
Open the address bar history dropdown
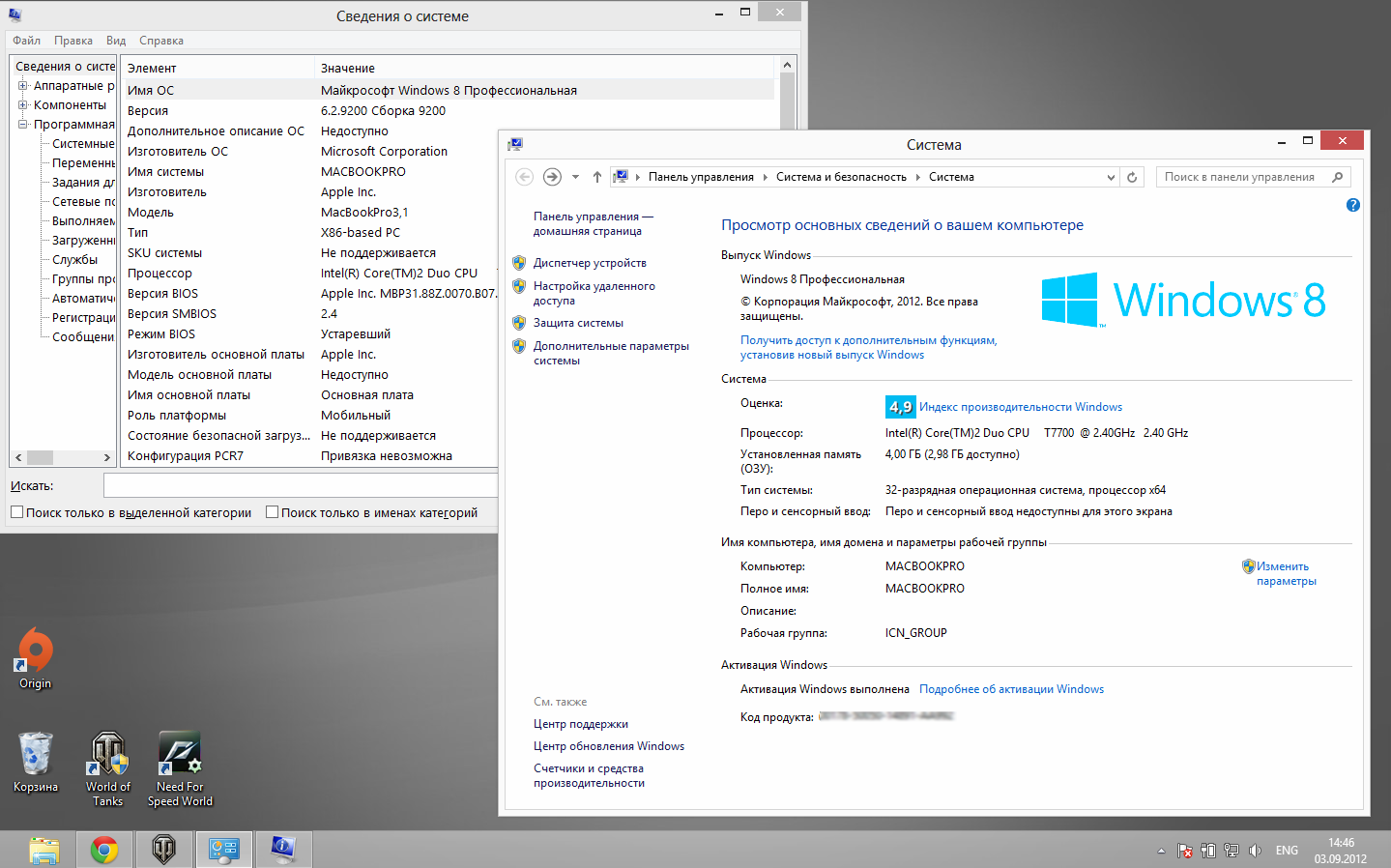1111,177
